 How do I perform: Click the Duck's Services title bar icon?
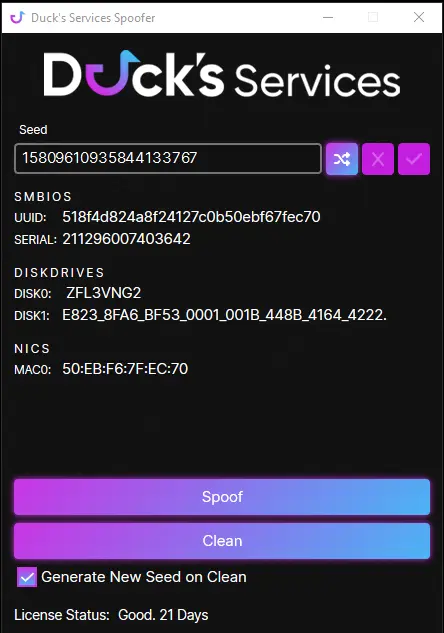tap(17, 17)
